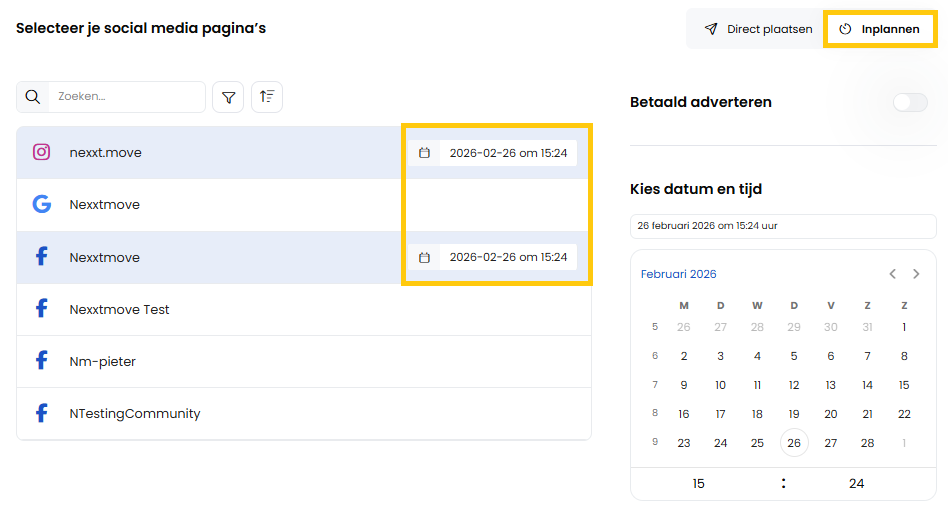Image resolution: width=948 pixels, height=511 pixels.
Task: Open the Februari 2026 month selector
Action: point(679,274)
